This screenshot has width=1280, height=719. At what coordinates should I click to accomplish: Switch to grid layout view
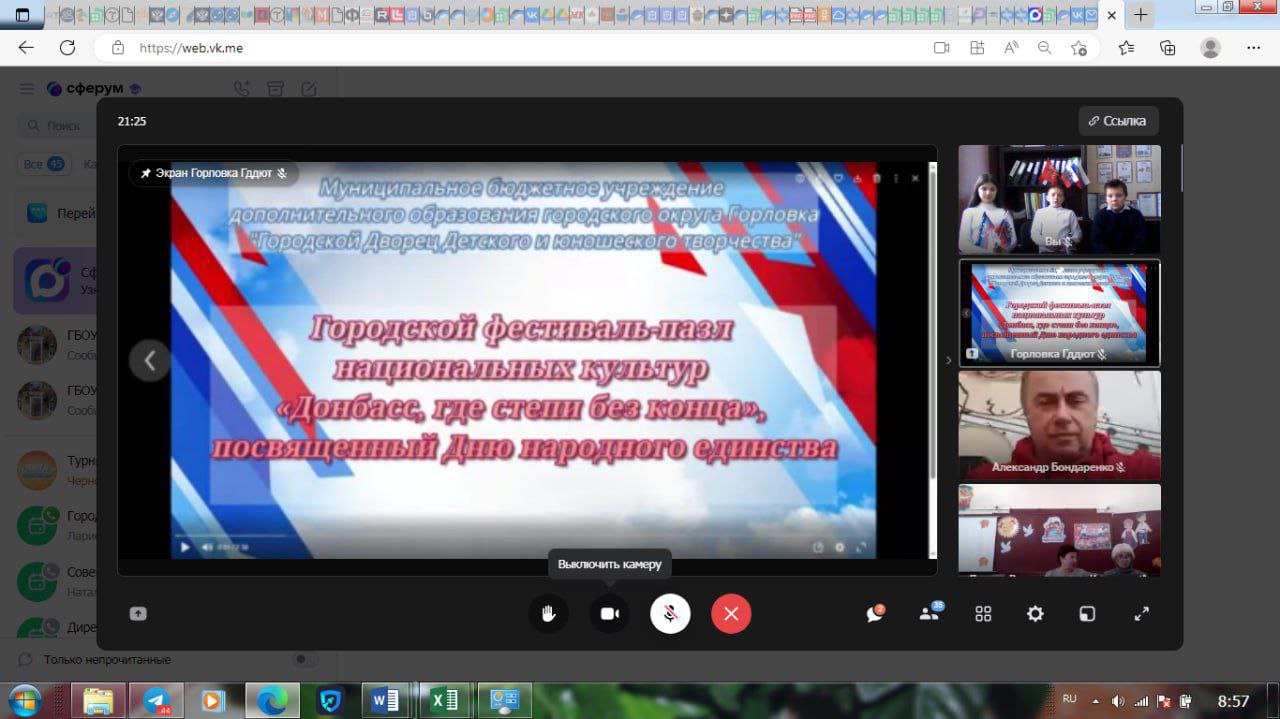point(983,614)
